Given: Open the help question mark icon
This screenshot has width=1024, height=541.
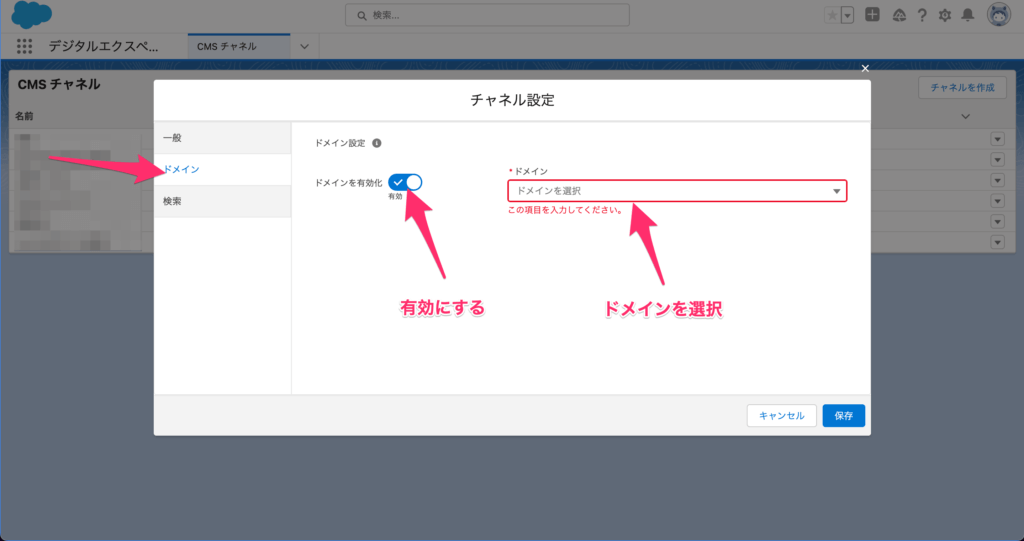Looking at the screenshot, I should point(921,15).
